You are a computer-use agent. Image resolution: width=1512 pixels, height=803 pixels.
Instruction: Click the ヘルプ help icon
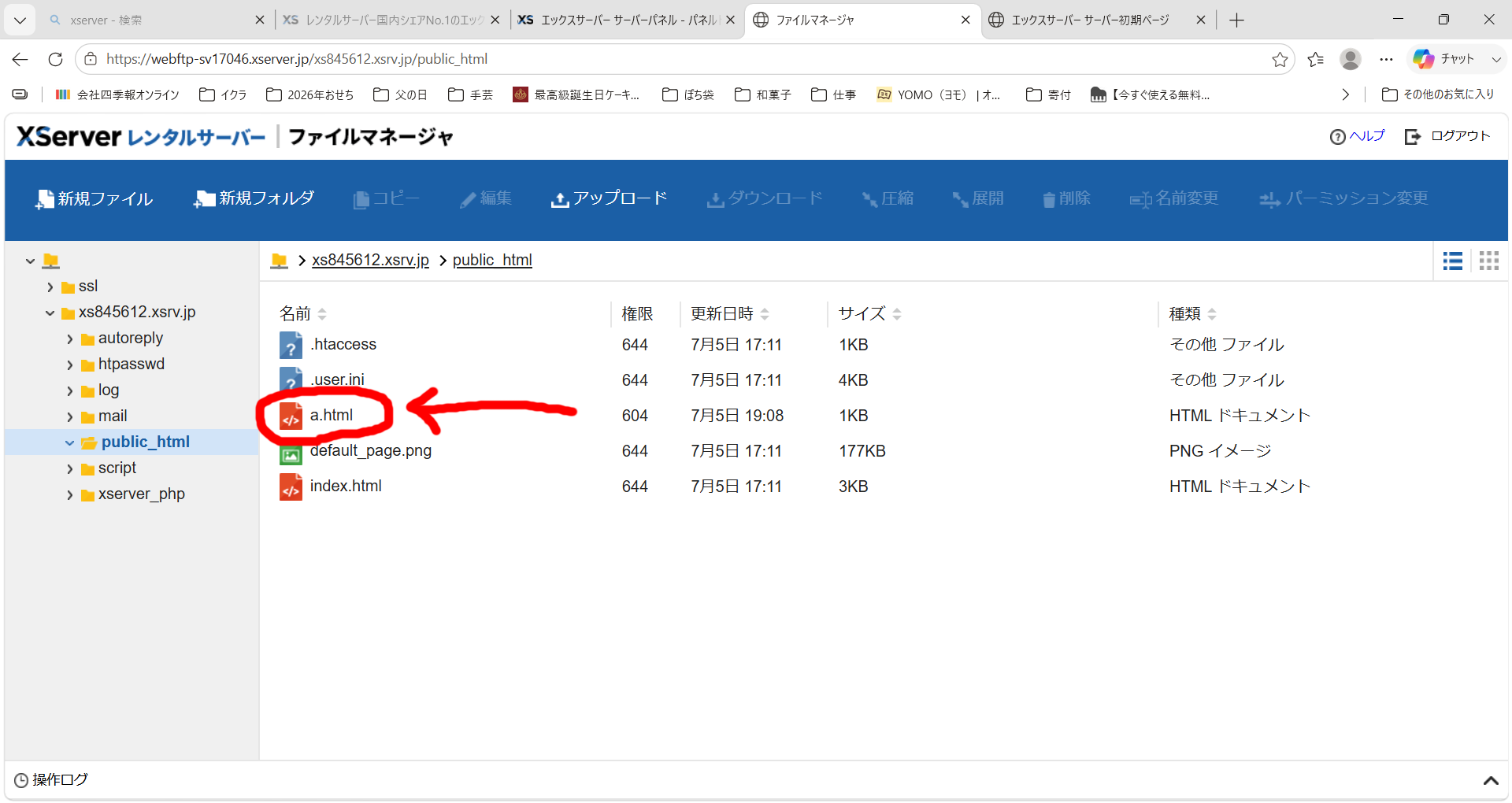(x=1337, y=137)
